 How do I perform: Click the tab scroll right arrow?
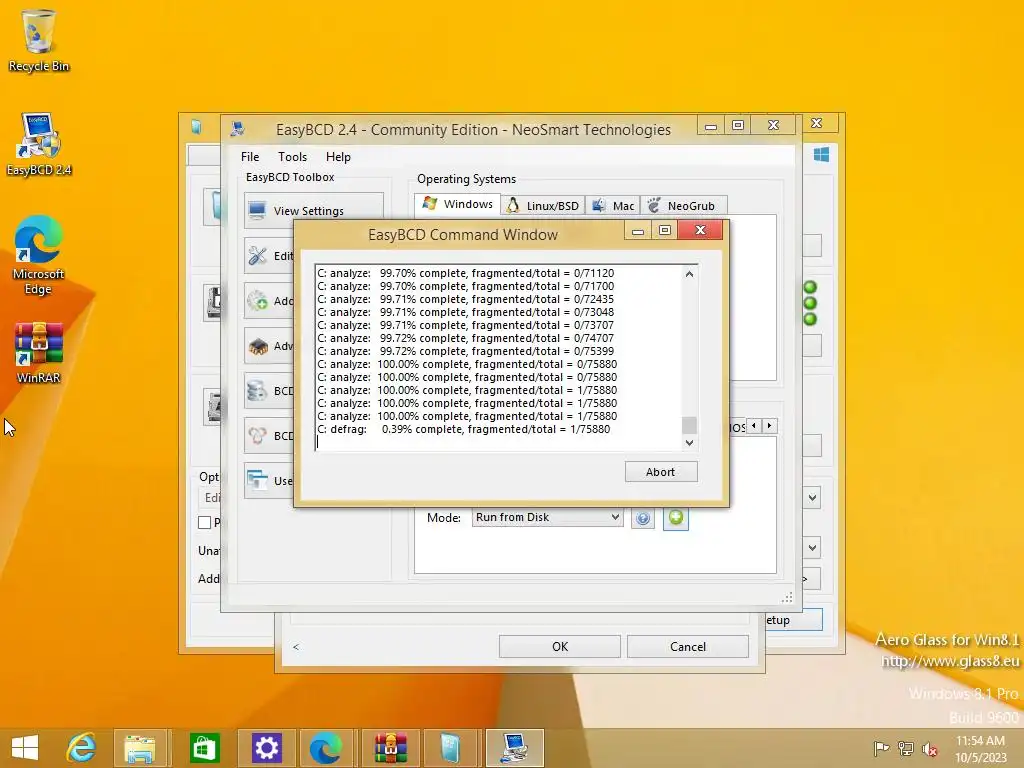(770, 426)
